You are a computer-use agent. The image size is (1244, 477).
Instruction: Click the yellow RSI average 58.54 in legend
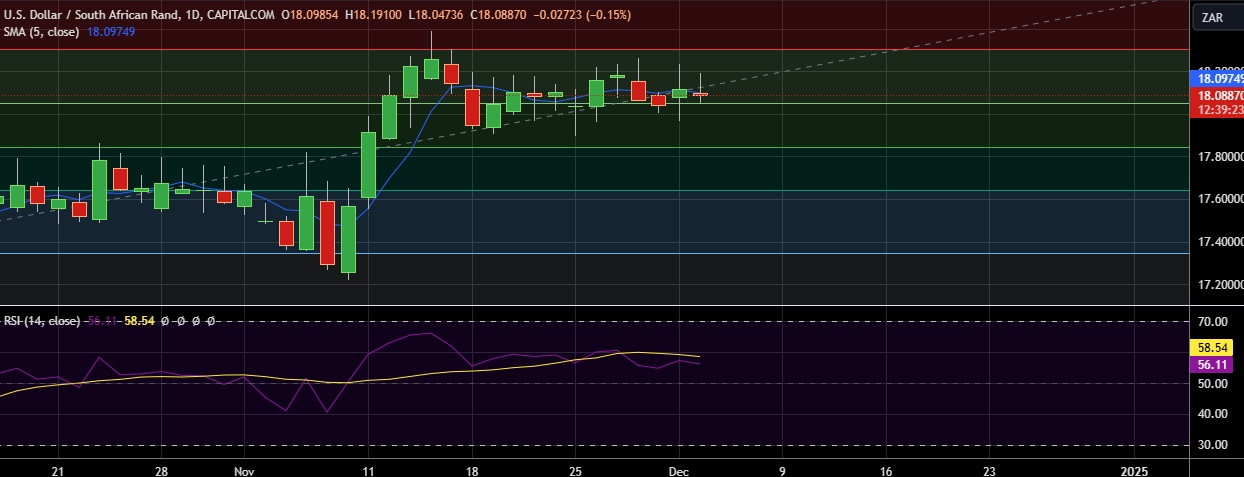139,321
